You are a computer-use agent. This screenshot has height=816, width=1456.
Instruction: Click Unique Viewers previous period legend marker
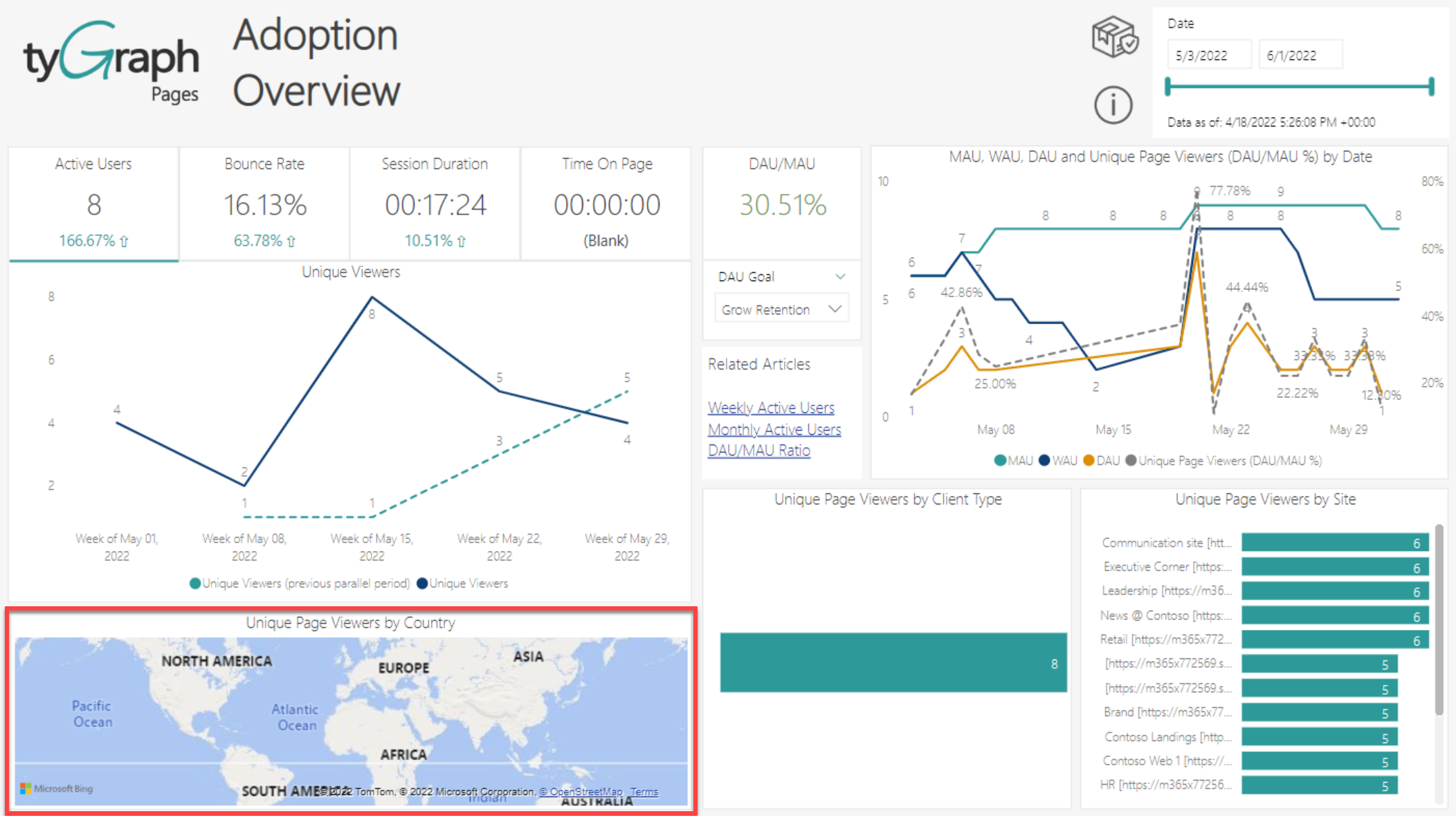click(195, 583)
